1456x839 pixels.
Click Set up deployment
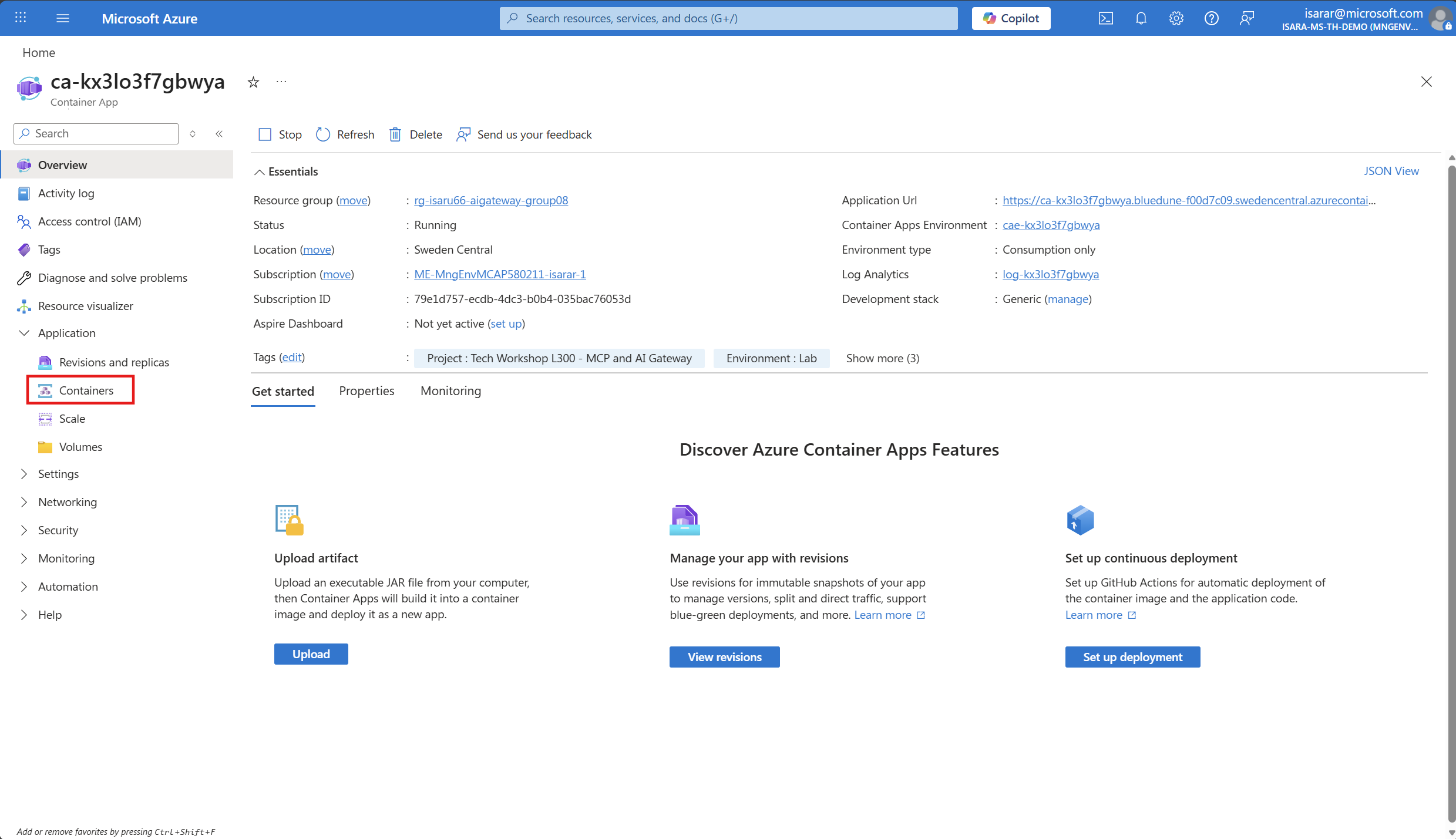tap(1133, 657)
